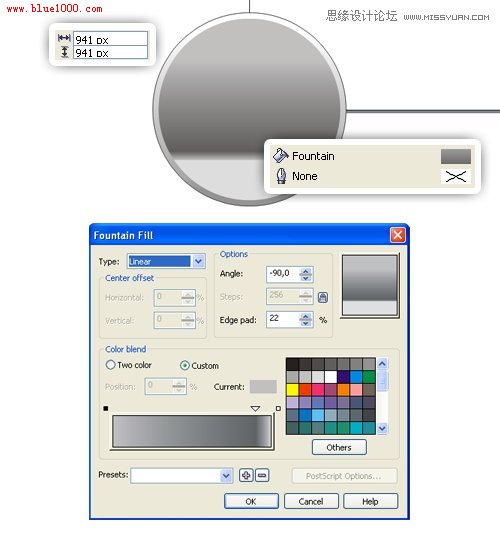Click the PostScript Options button
The width and height of the screenshot is (500, 541).
tap(344, 476)
